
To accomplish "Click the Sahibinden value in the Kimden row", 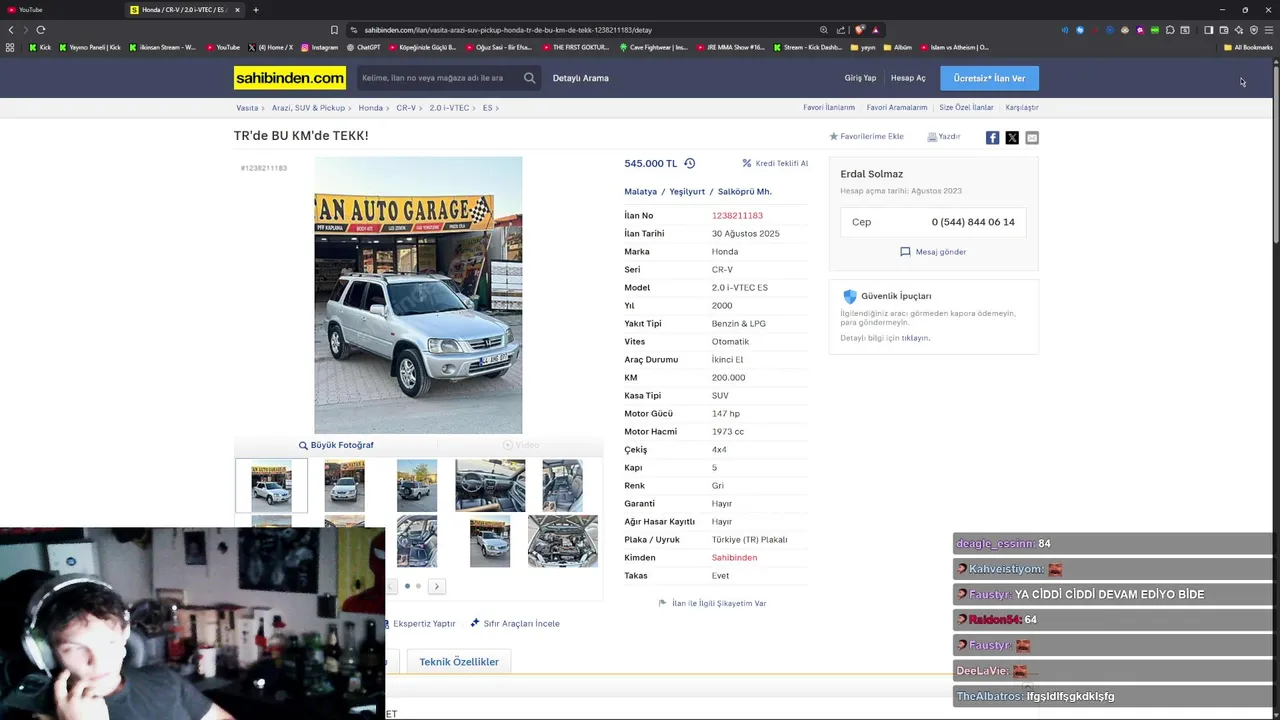I will (734, 558).
